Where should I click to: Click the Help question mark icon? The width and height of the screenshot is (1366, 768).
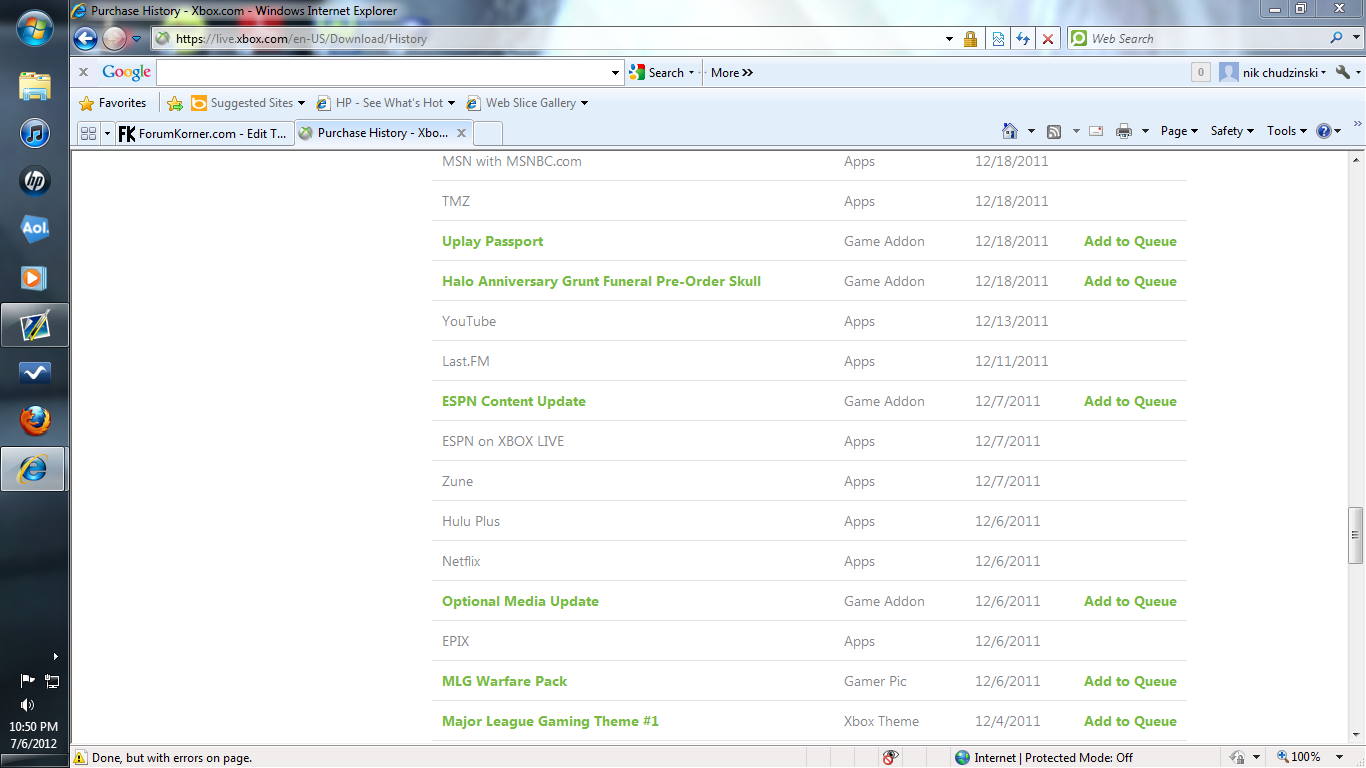pyautogui.click(x=1325, y=131)
